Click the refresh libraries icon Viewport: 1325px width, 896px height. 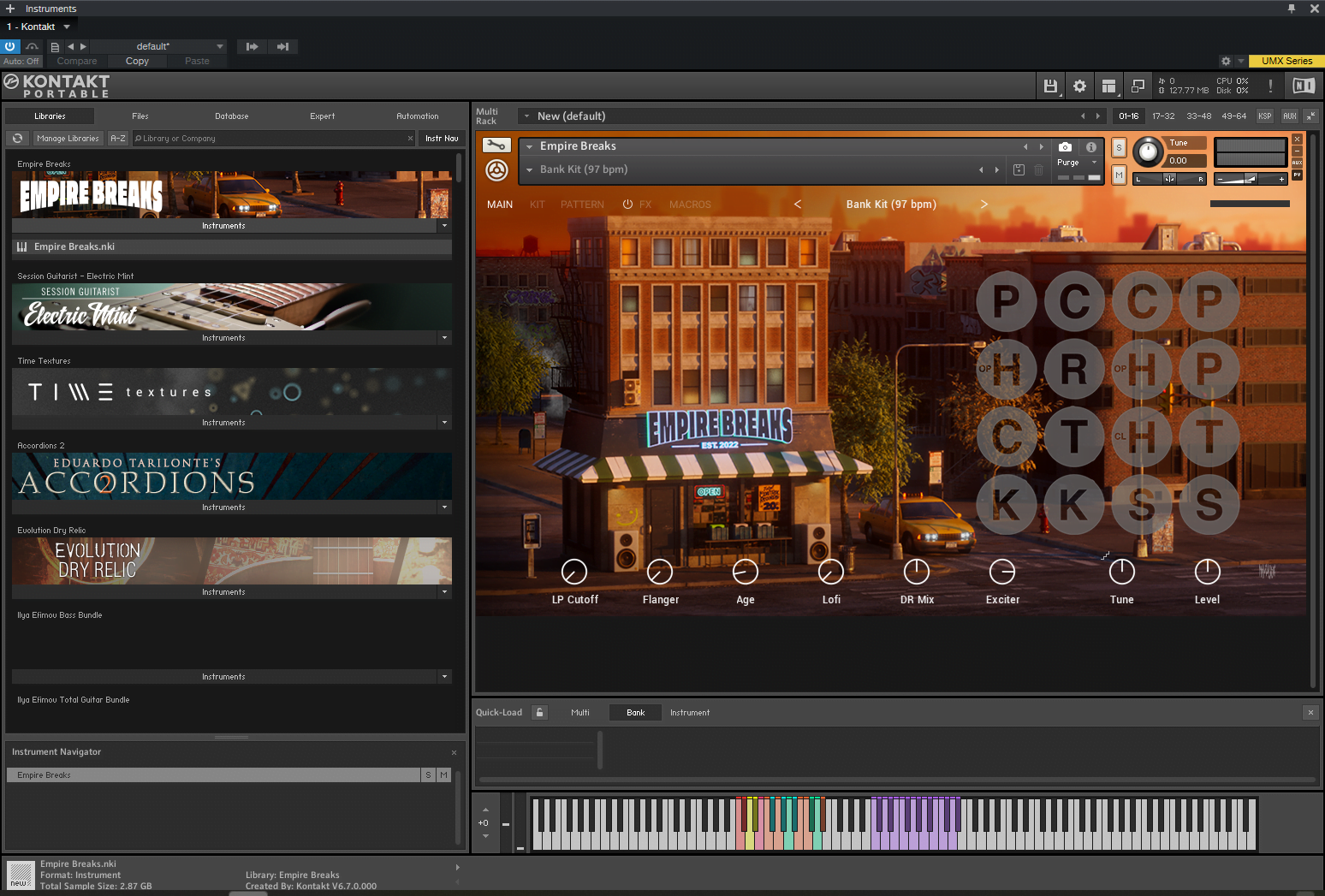(17, 139)
